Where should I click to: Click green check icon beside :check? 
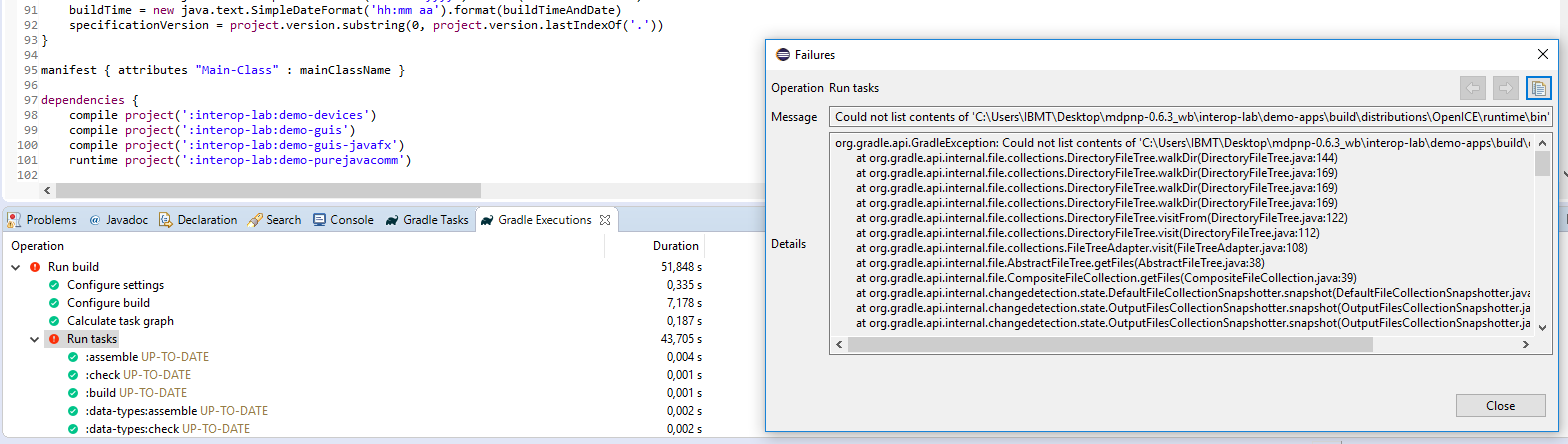[x=73, y=375]
